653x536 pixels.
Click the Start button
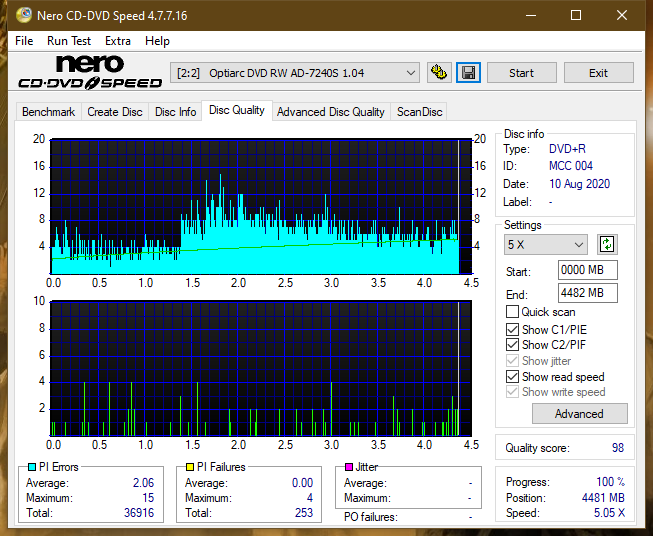tap(521, 73)
